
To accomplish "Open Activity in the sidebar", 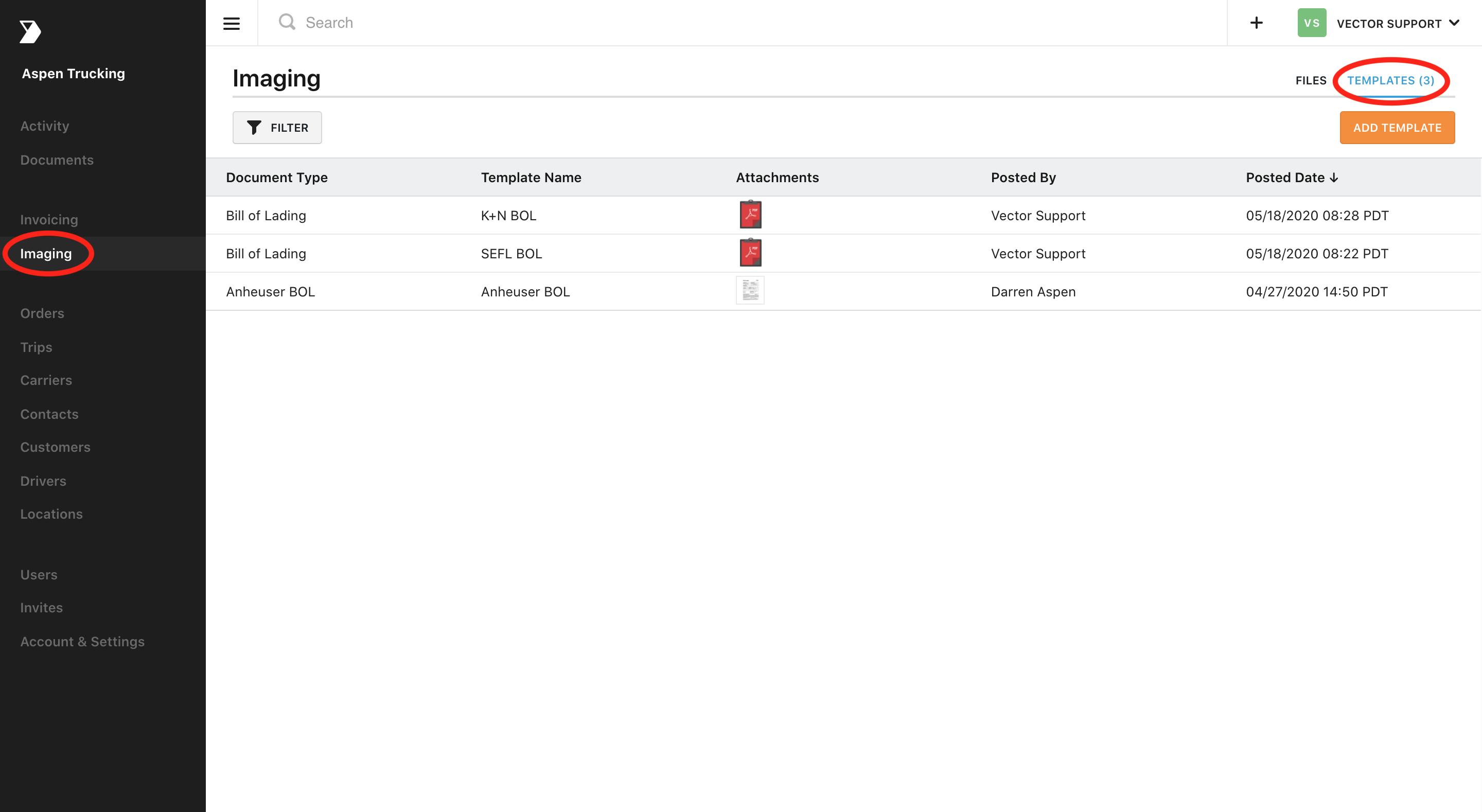I will [x=45, y=126].
